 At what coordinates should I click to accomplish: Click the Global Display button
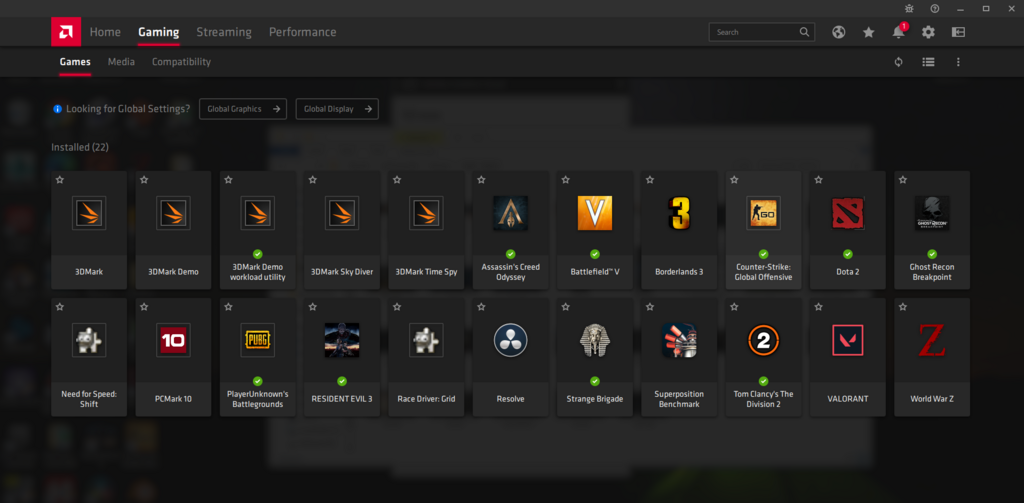(x=337, y=109)
